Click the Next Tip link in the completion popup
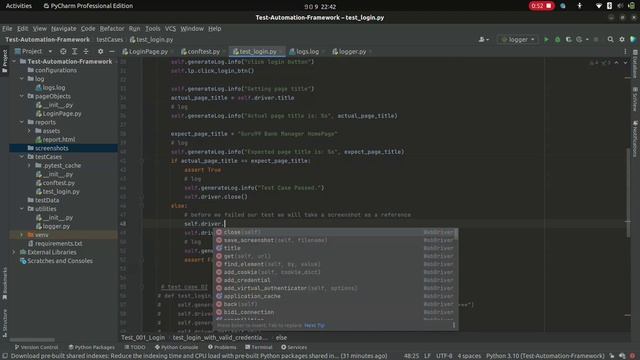 [314, 325]
